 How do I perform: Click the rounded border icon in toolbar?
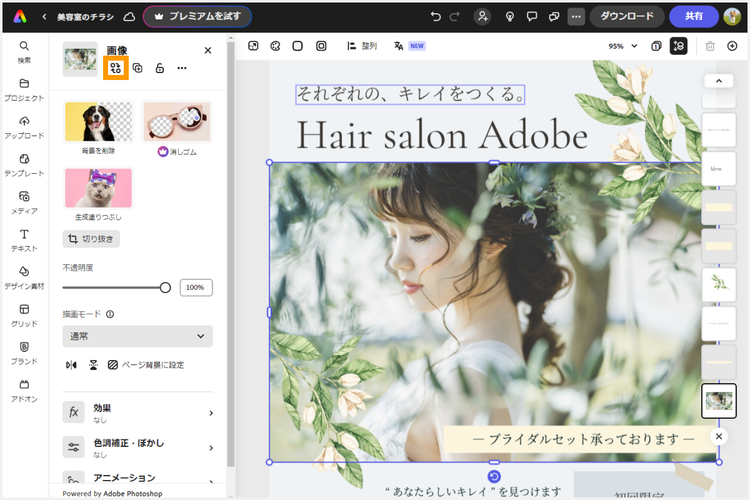coord(321,46)
